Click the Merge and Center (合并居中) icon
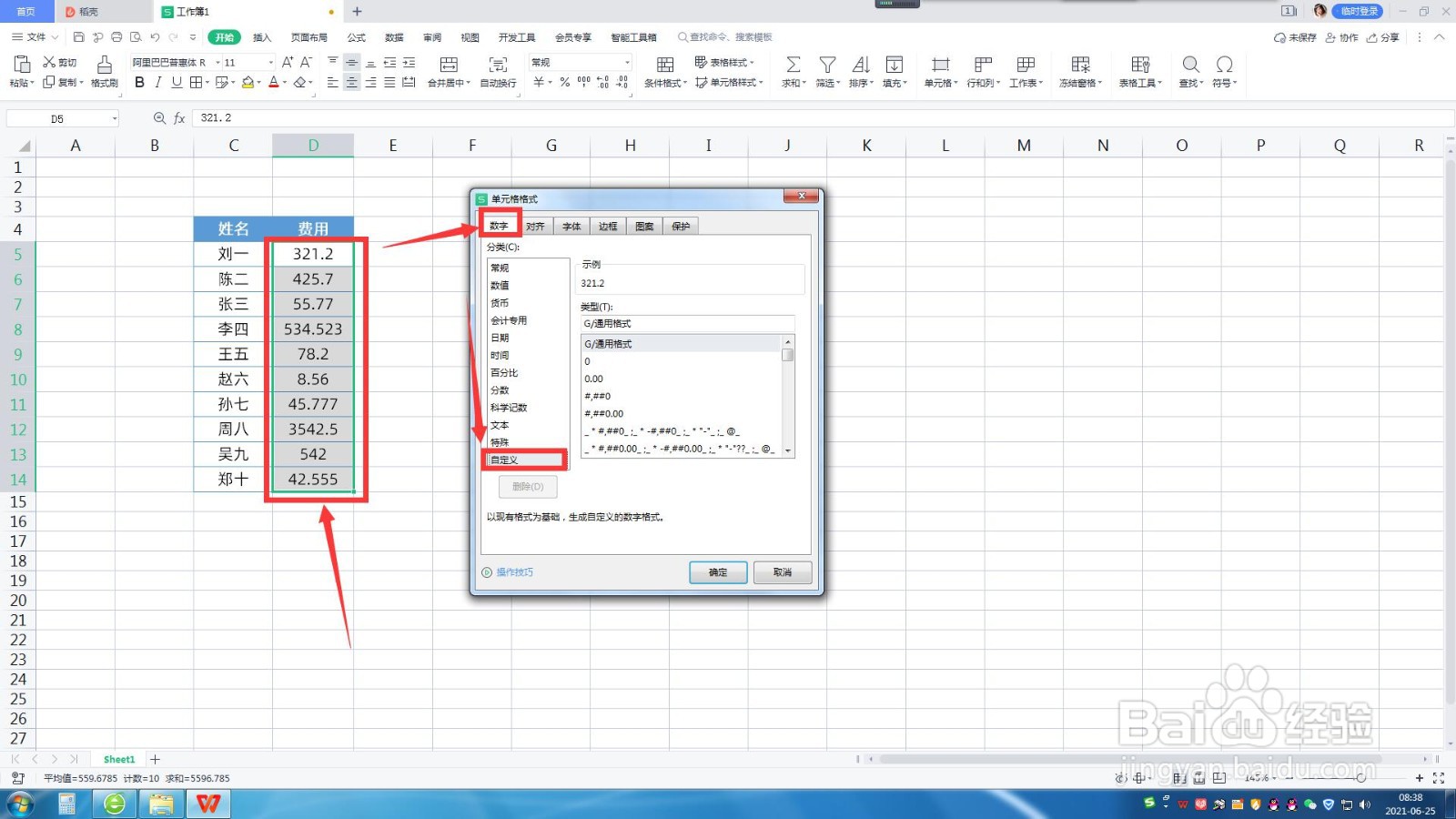Image resolution: width=1456 pixels, height=819 pixels. tap(449, 65)
